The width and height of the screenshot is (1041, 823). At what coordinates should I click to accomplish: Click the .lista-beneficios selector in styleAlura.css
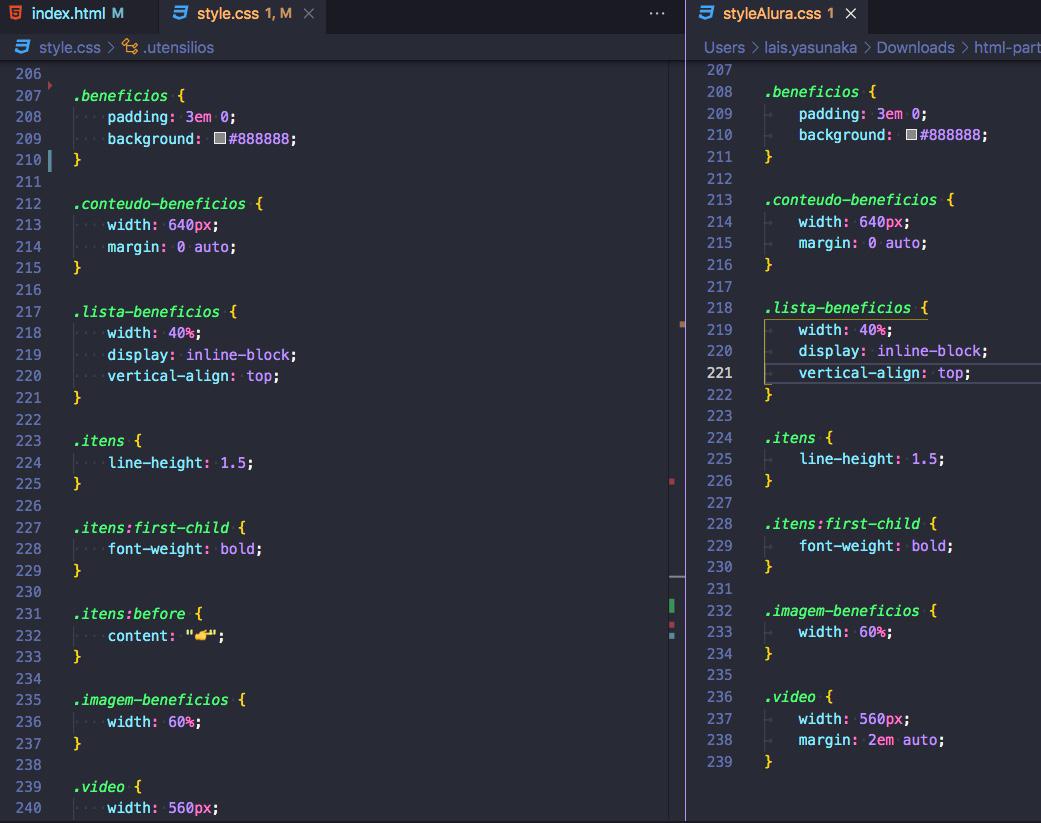(x=838, y=308)
